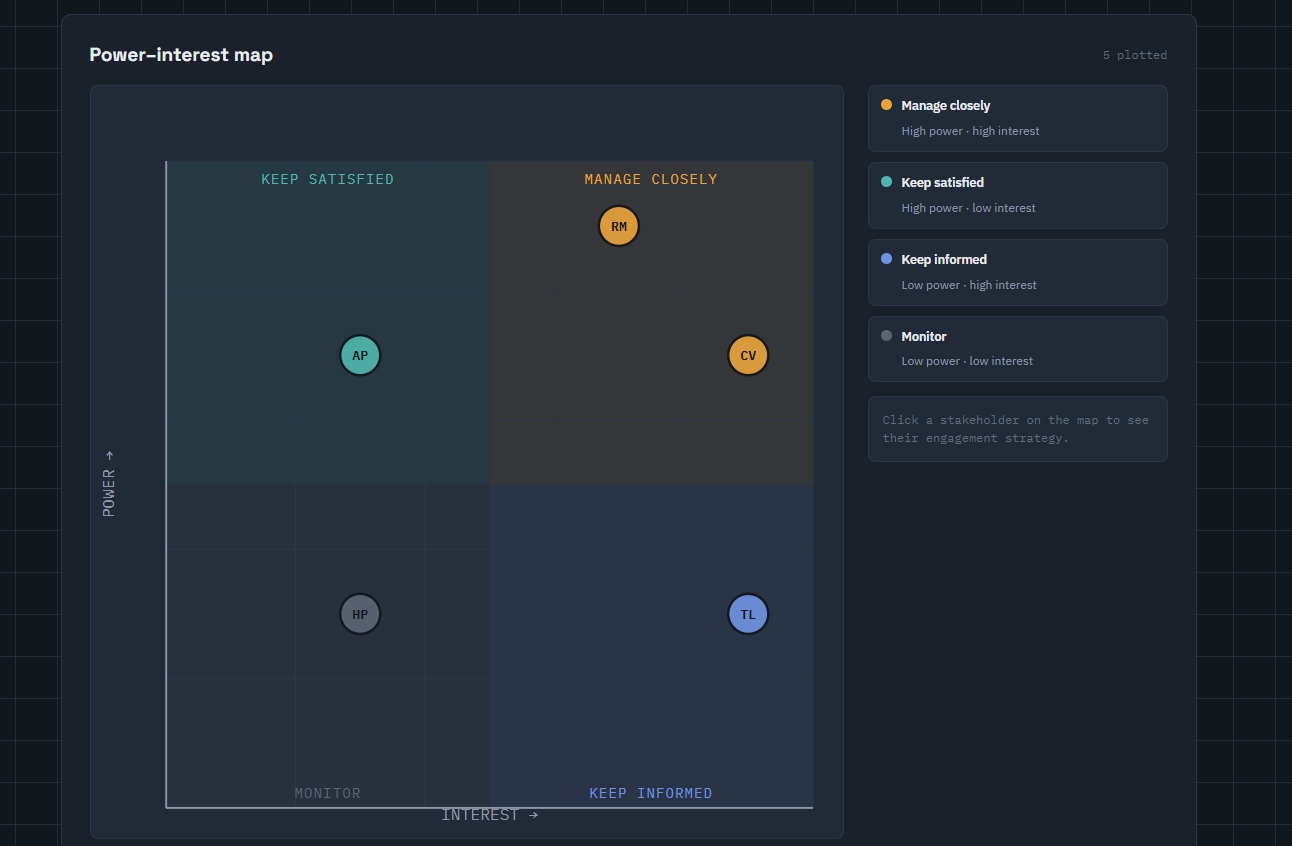Select the RM stakeholder bubble
The height and width of the screenshot is (846, 1292).
coord(619,226)
